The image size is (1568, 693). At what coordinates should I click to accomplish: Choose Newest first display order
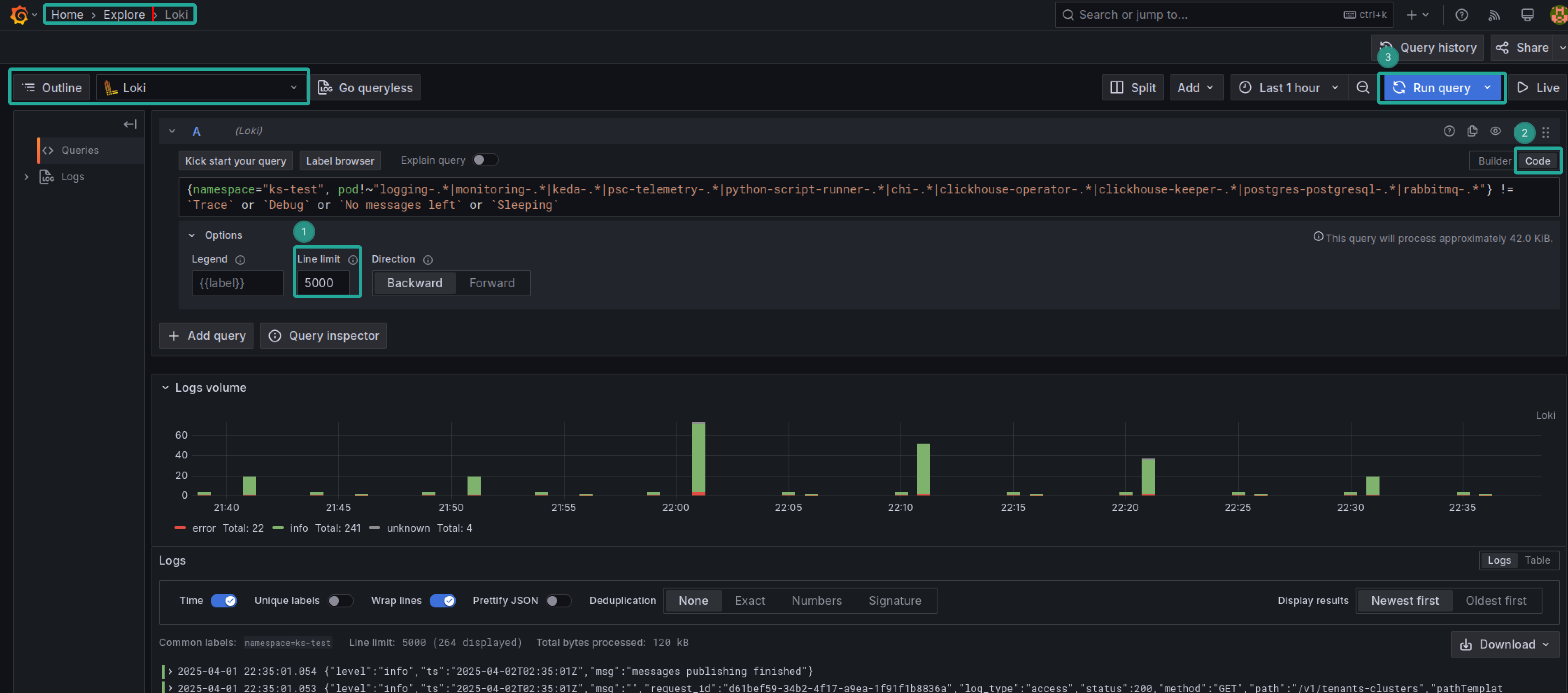(x=1405, y=600)
